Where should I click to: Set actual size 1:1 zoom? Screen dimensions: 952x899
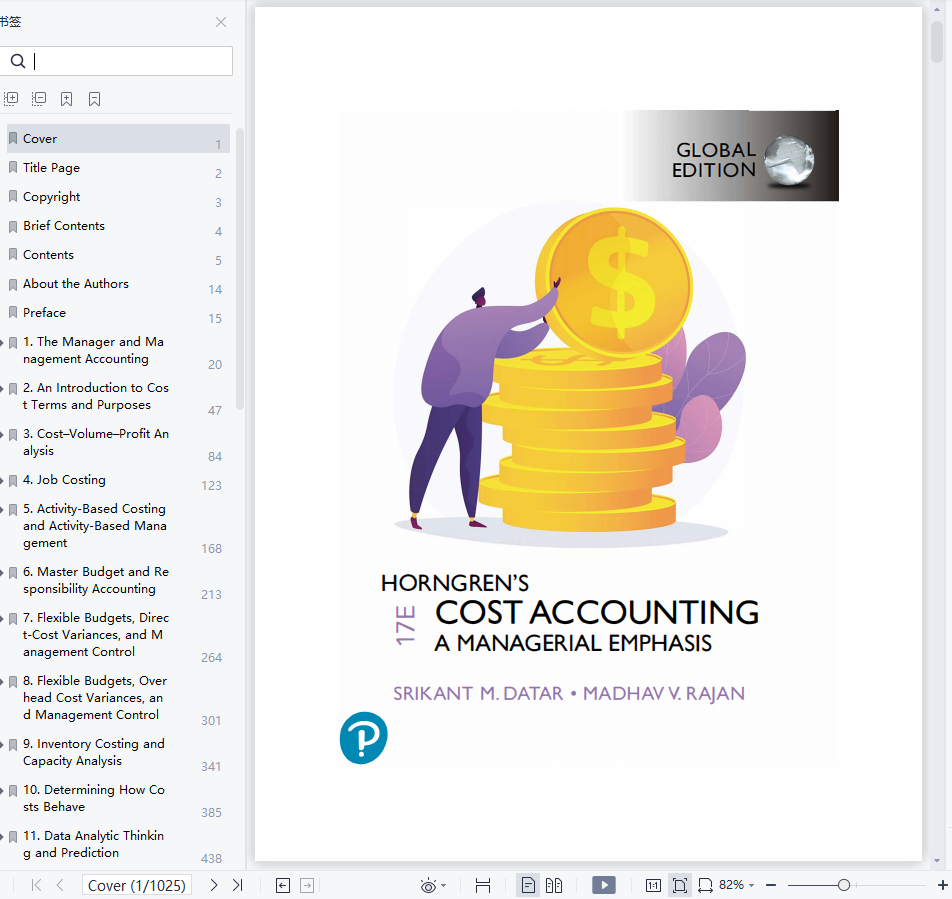[653, 886]
